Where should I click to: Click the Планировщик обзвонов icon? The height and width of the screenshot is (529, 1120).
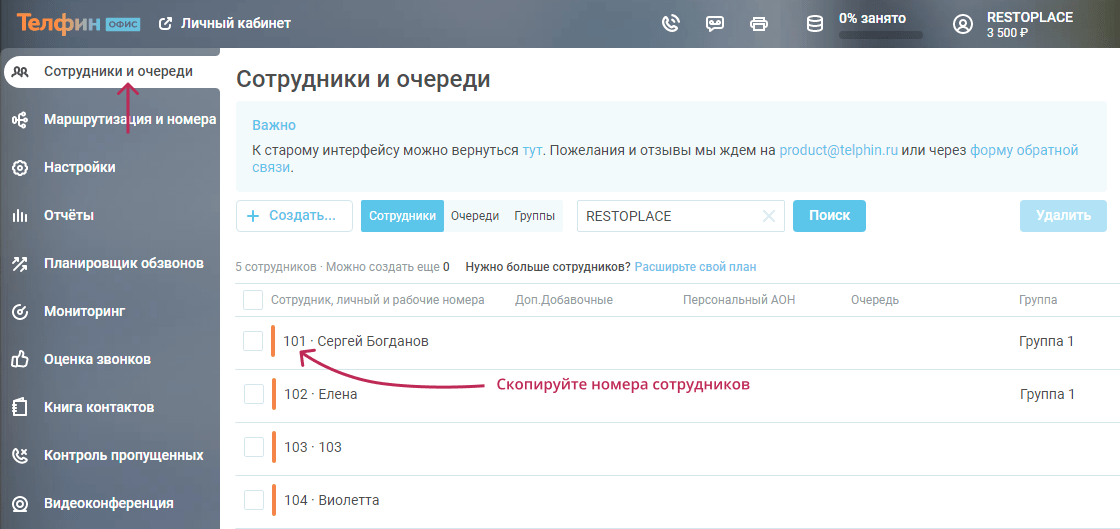[20, 263]
